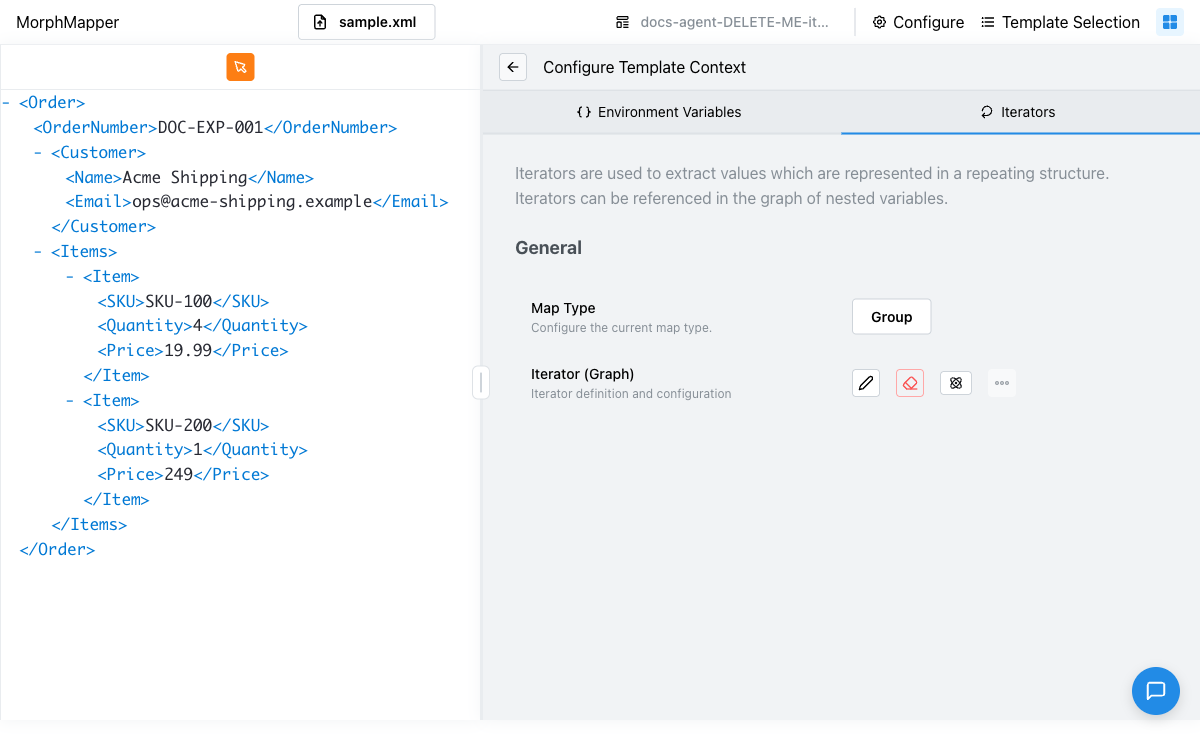Select the SKU value SKU-200
Image resolution: width=1200 pixels, height=735 pixels.
pyautogui.click(x=179, y=426)
